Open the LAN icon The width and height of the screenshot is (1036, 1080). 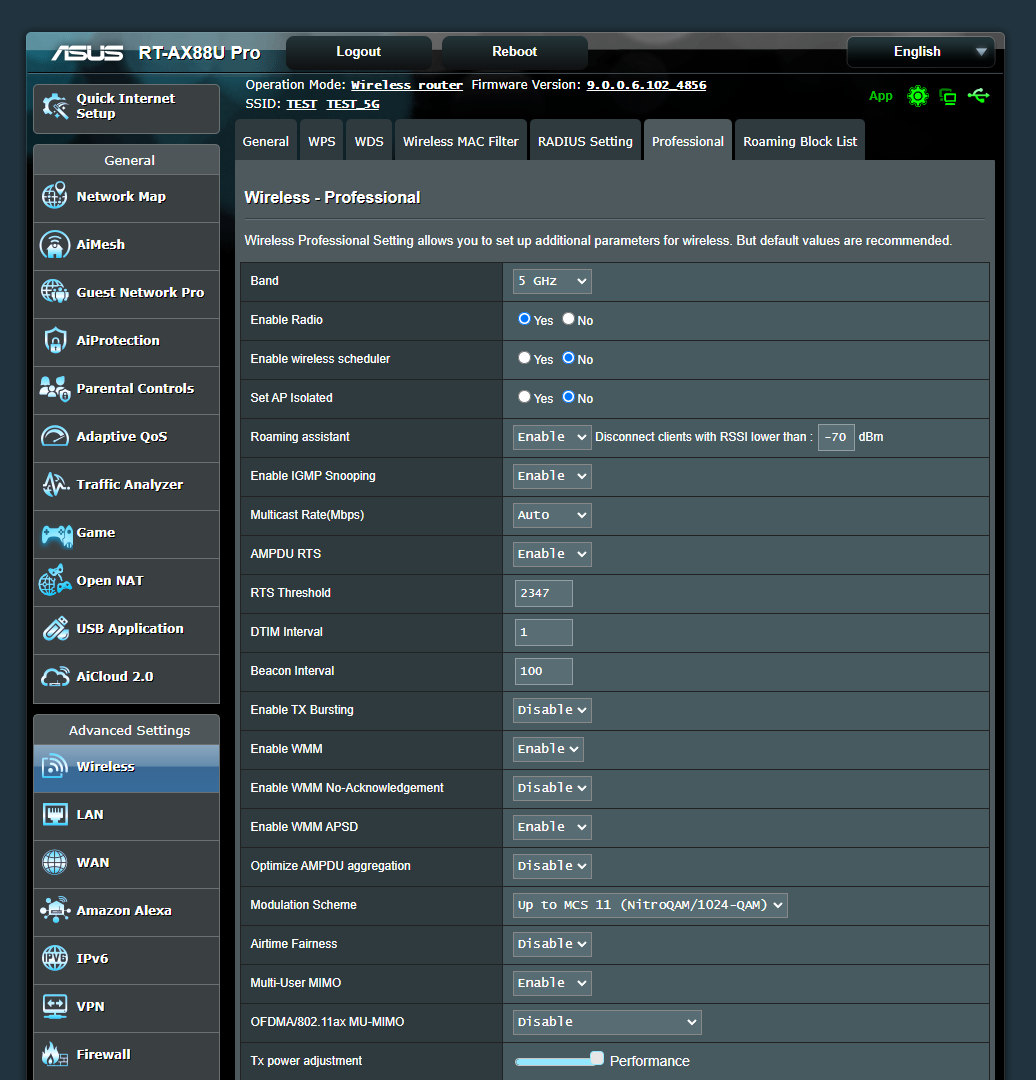click(54, 814)
